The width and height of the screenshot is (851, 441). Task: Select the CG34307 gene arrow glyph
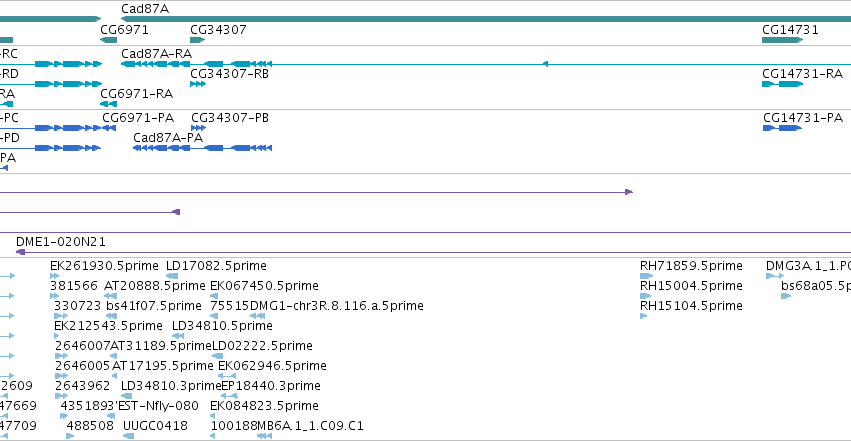point(198,40)
